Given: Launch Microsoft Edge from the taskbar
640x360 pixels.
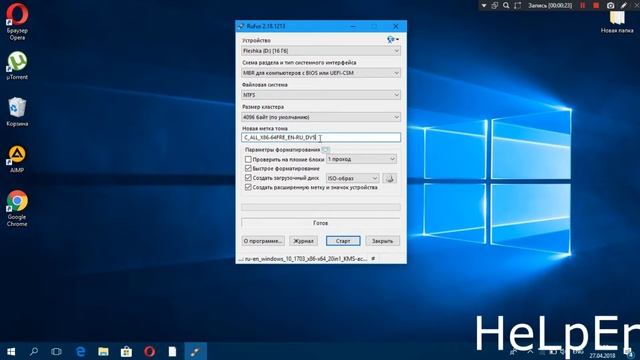Looking at the screenshot, I should click(80, 351).
